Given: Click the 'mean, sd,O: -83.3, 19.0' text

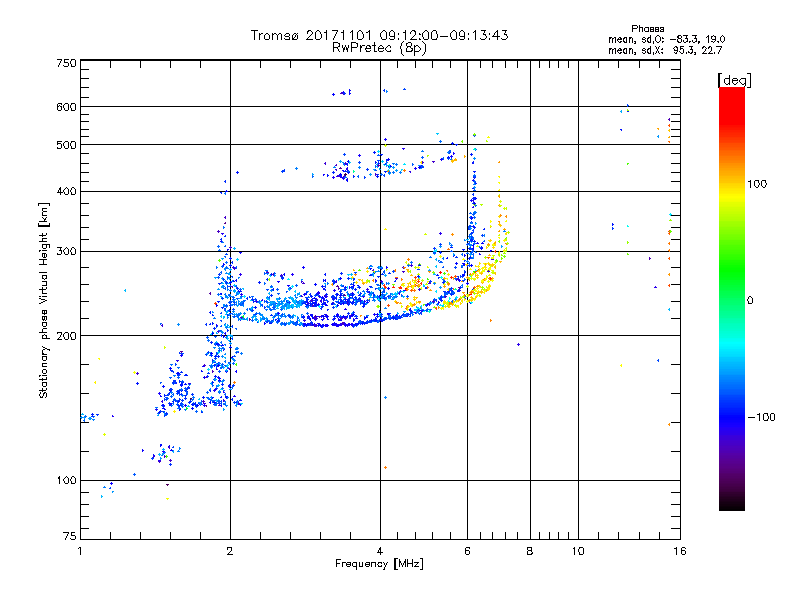Looking at the screenshot, I should (x=666, y=39).
